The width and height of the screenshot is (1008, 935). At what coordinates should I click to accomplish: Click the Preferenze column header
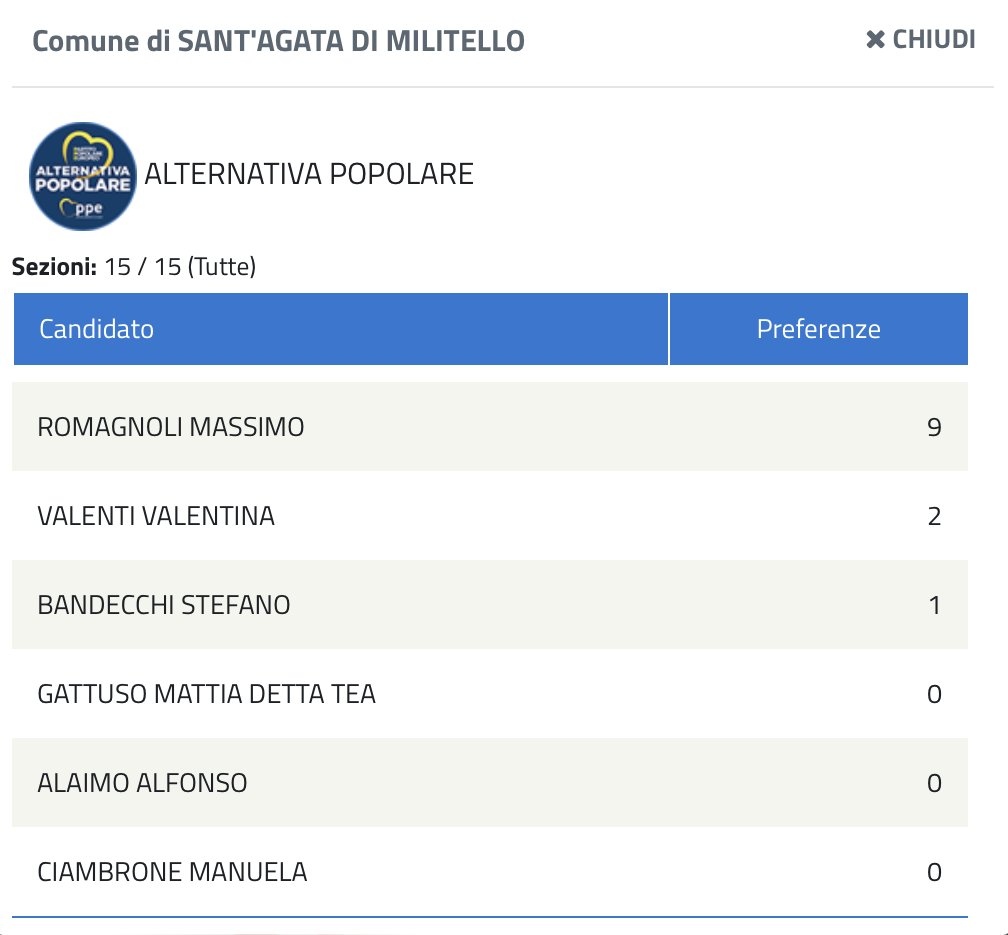click(x=818, y=329)
